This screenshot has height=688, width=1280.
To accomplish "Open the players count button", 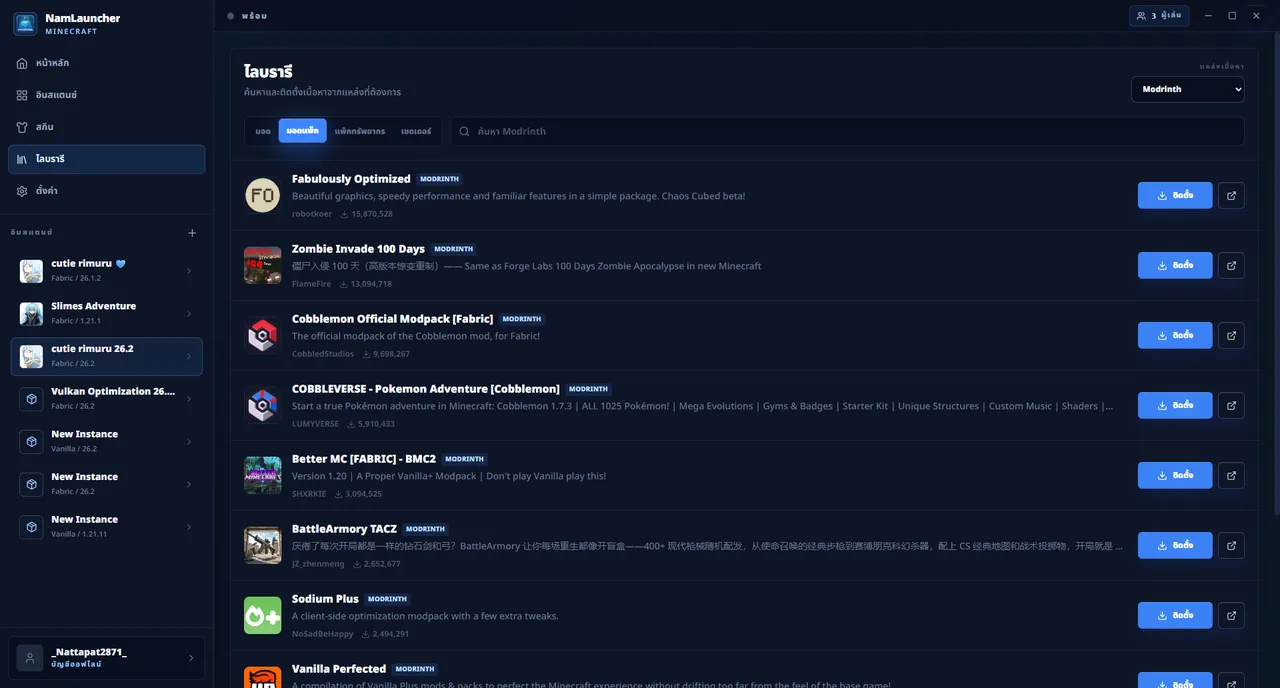I will click(x=1160, y=16).
